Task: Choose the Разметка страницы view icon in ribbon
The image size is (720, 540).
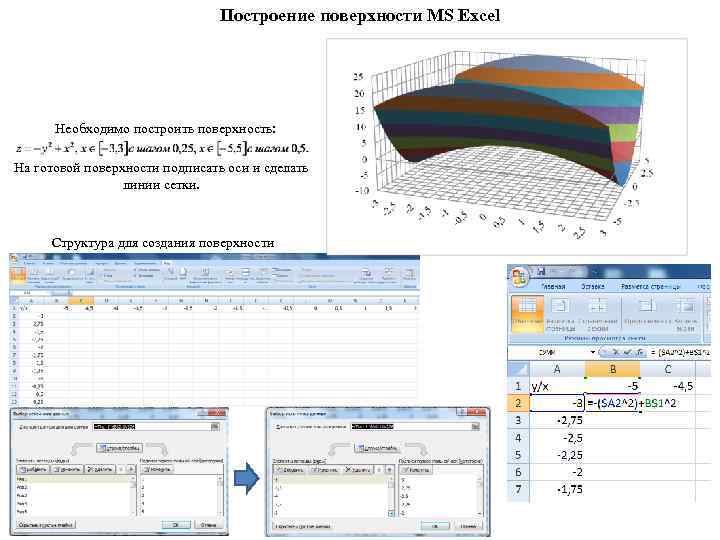Action: (x=560, y=313)
